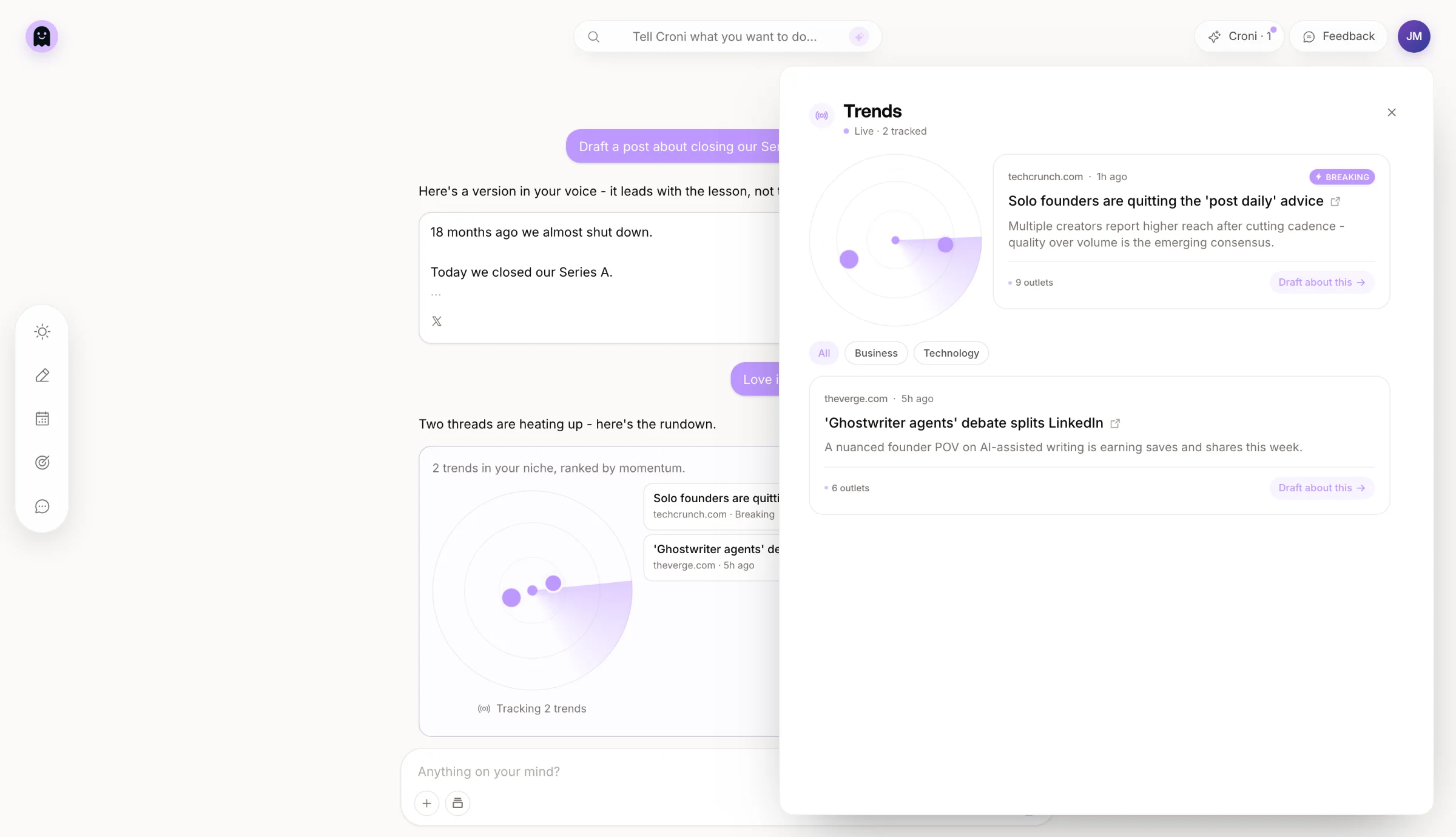Select the Technology filter tab
Image resolution: width=1456 pixels, height=837 pixels.
(951, 353)
